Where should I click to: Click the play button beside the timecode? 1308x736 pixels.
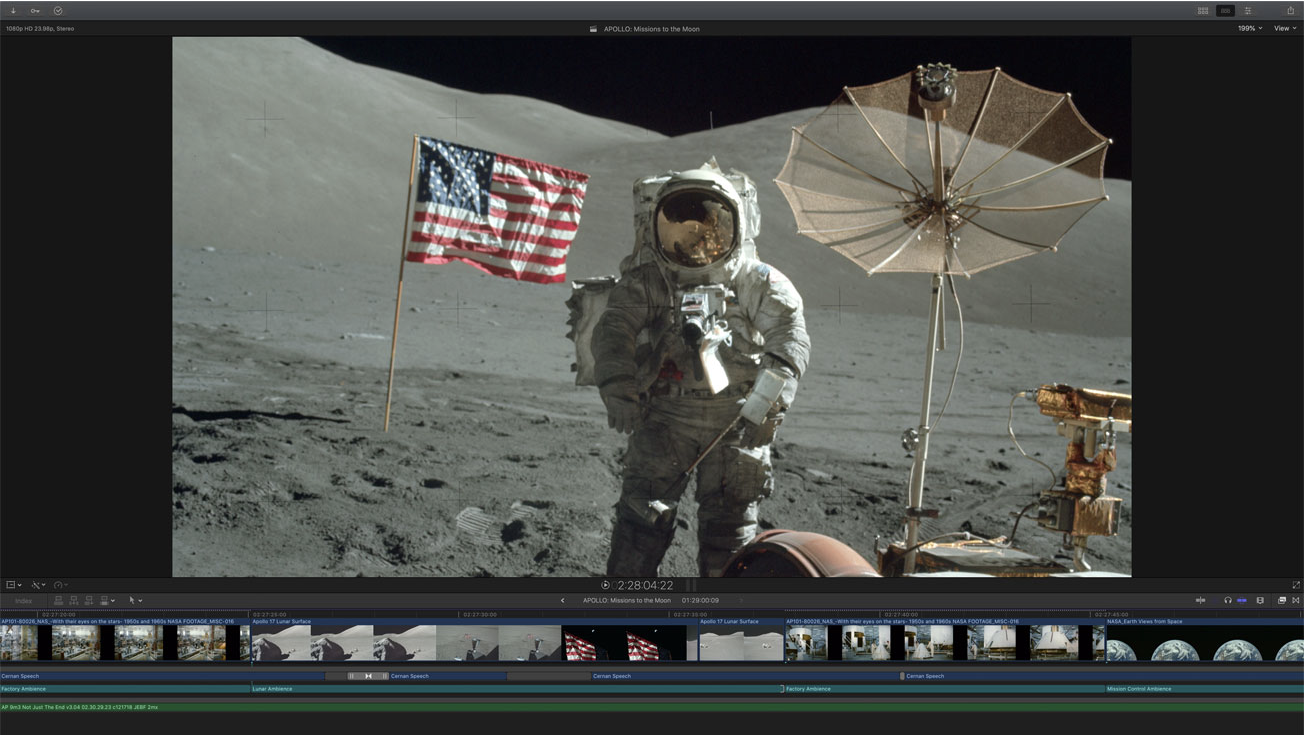click(x=605, y=585)
